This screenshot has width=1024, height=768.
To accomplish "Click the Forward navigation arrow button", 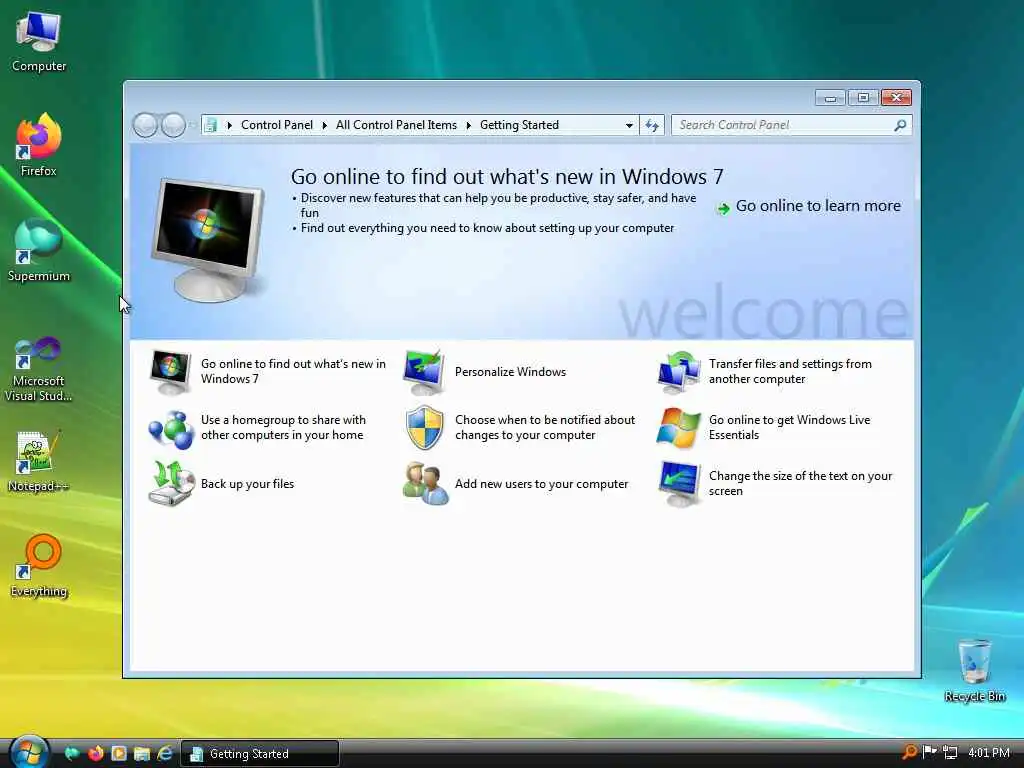I will (173, 125).
